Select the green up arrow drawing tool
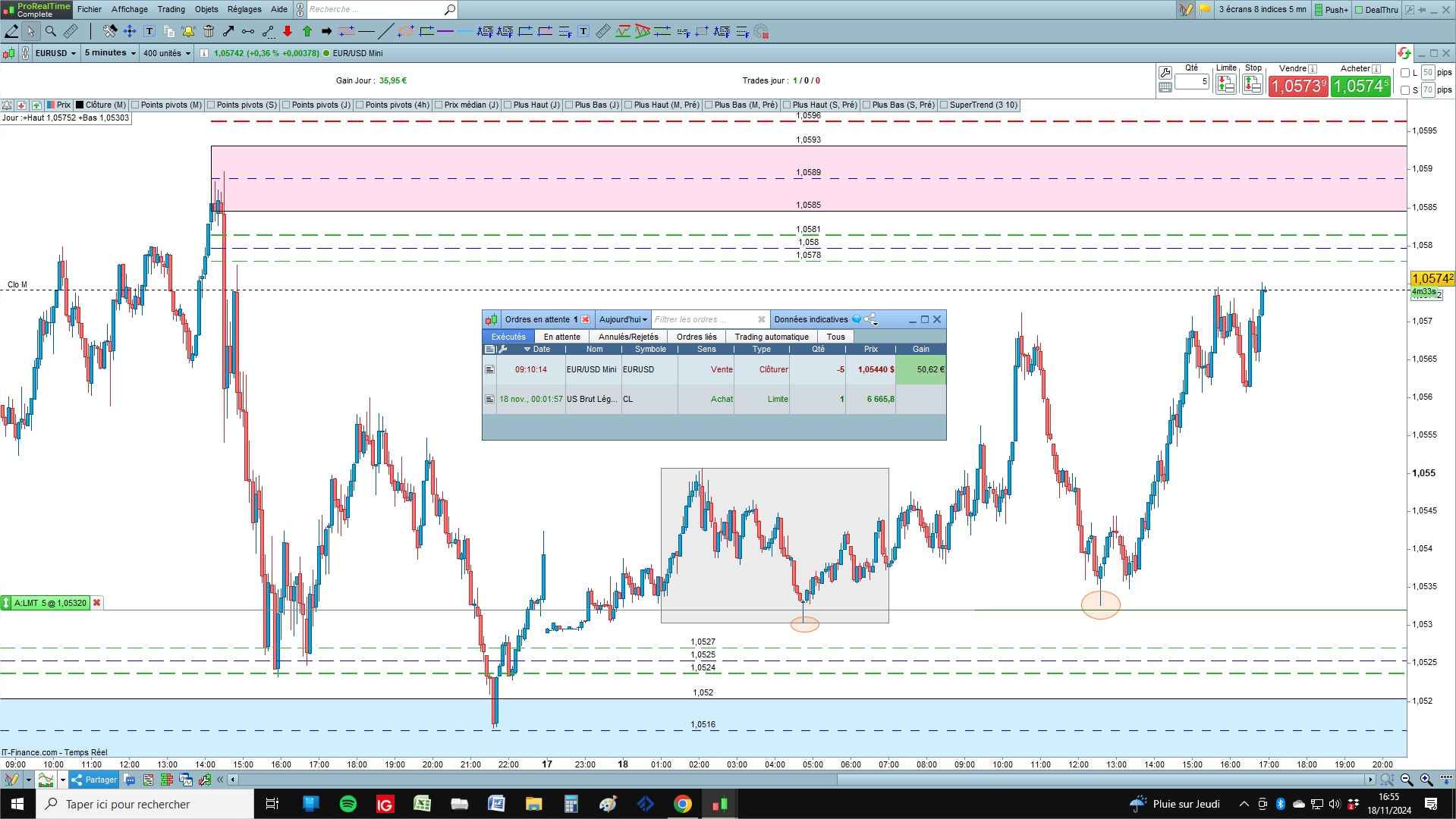The height and width of the screenshot is (819, 1456). point(307,31)
